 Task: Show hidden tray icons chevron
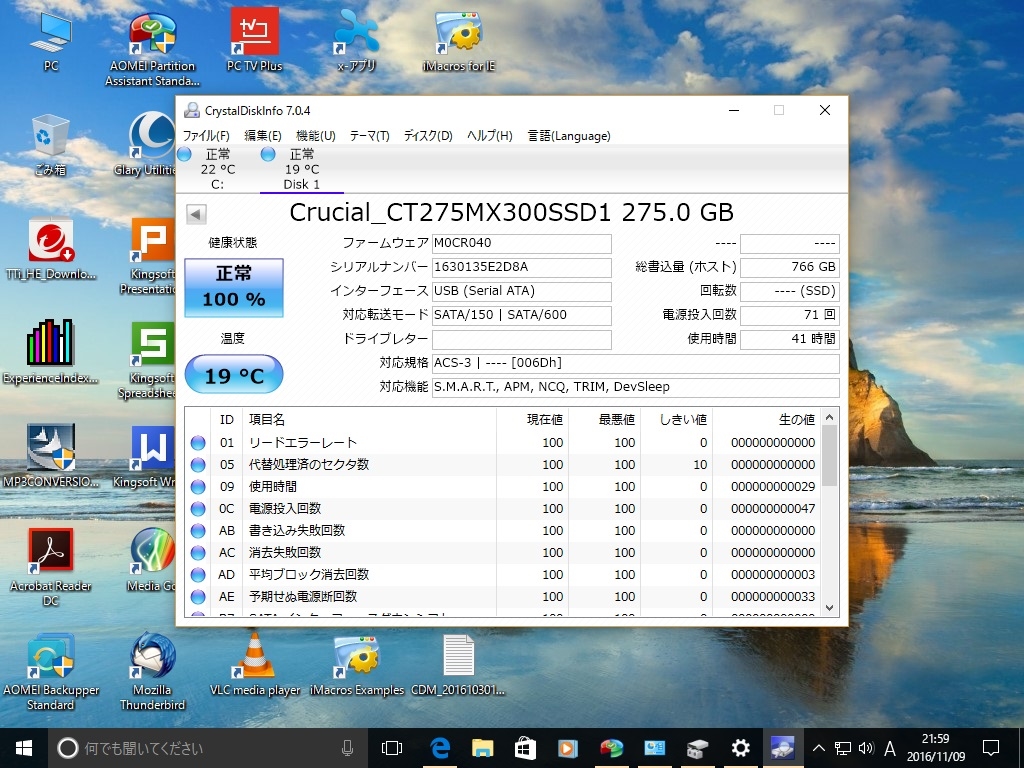[x=818, y=748]
